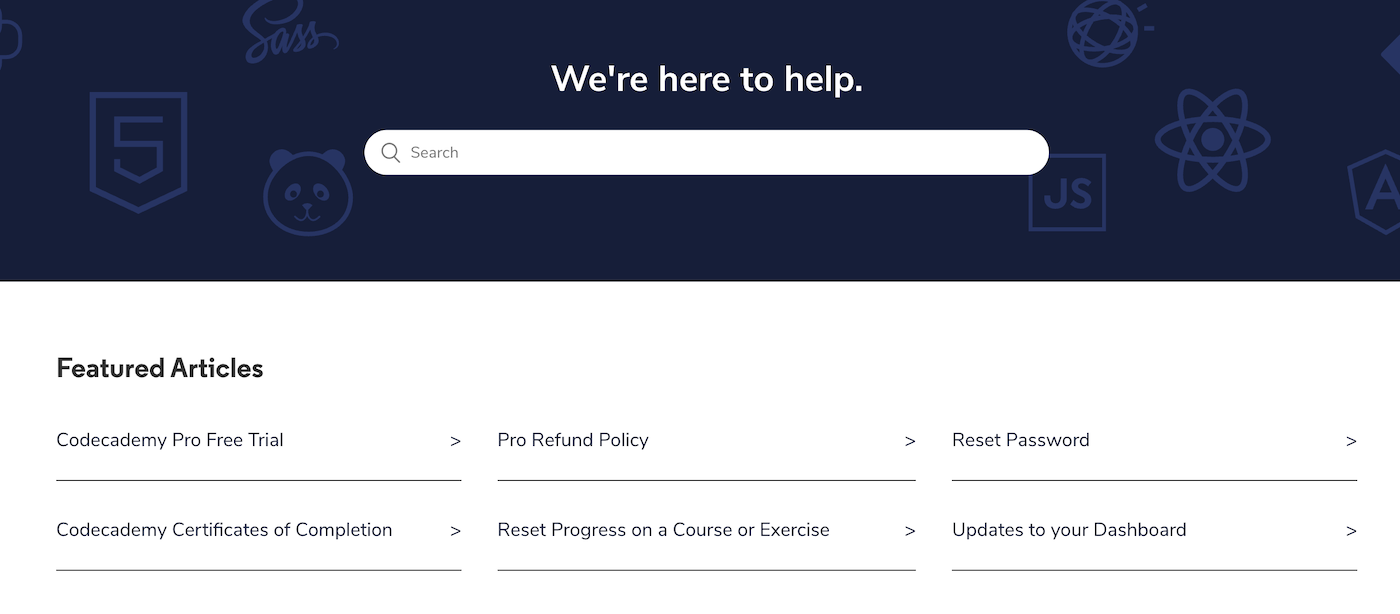
Task: Click chevron next to Pro Free Trial
Action: coord(455,441)
